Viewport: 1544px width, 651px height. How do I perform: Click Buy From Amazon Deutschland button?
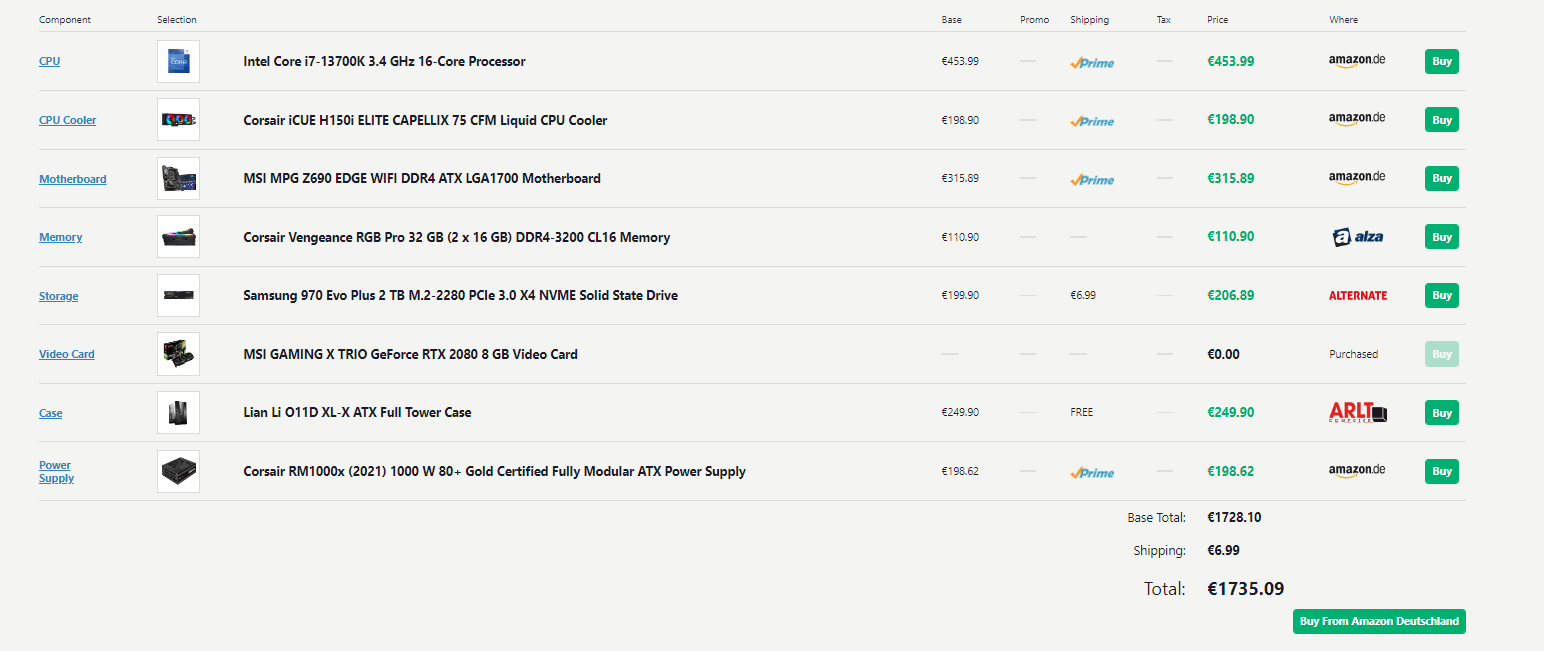click(x=1378, y=621)
